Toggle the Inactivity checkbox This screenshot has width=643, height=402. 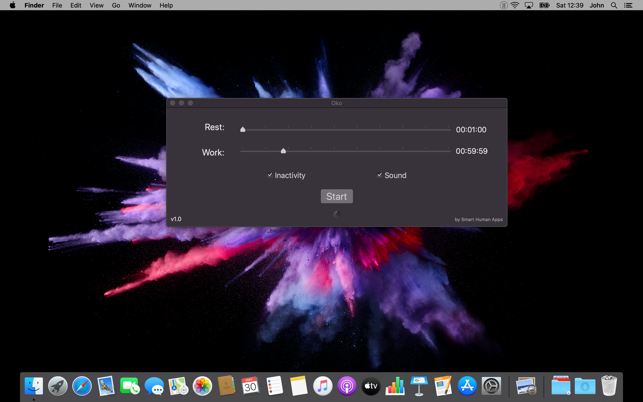point(269,175)
